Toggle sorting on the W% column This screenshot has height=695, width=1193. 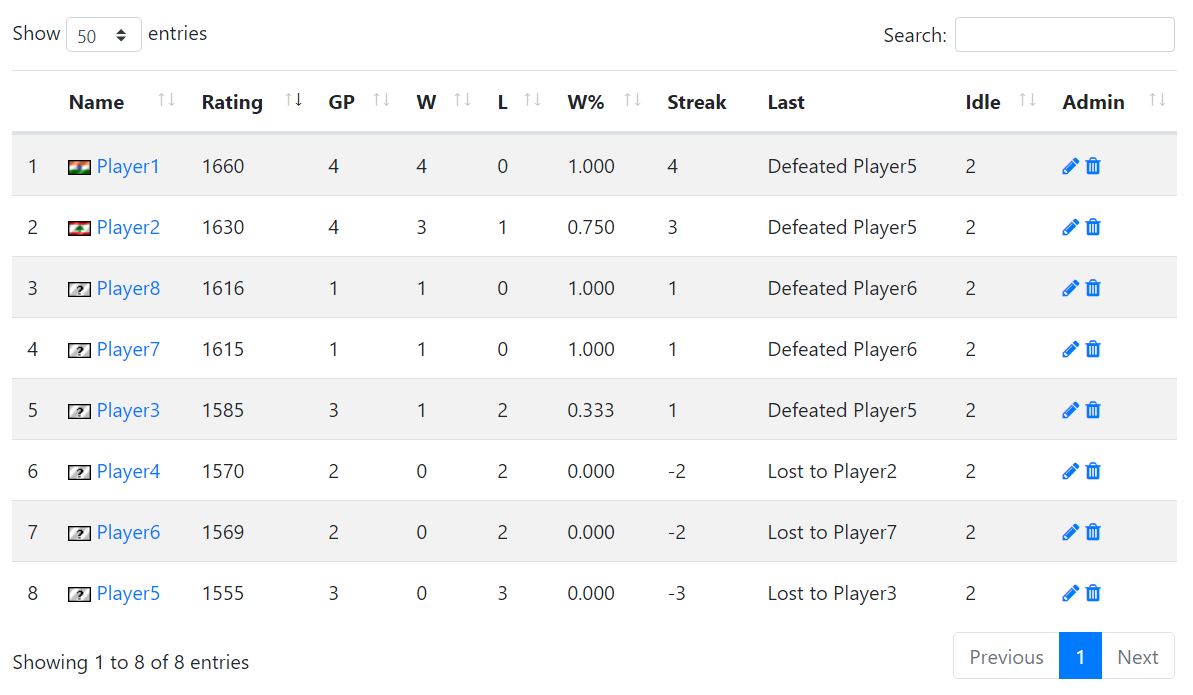(x=632, y=100)
